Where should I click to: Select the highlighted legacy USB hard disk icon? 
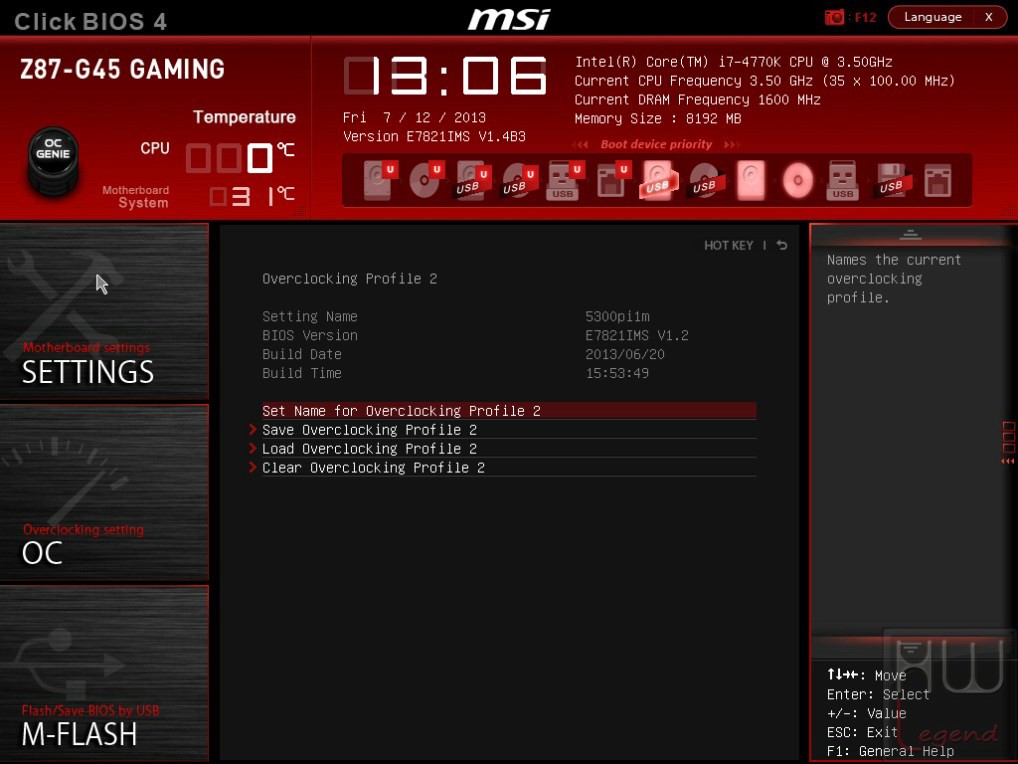pyautogui.click(x=658, y=180)
